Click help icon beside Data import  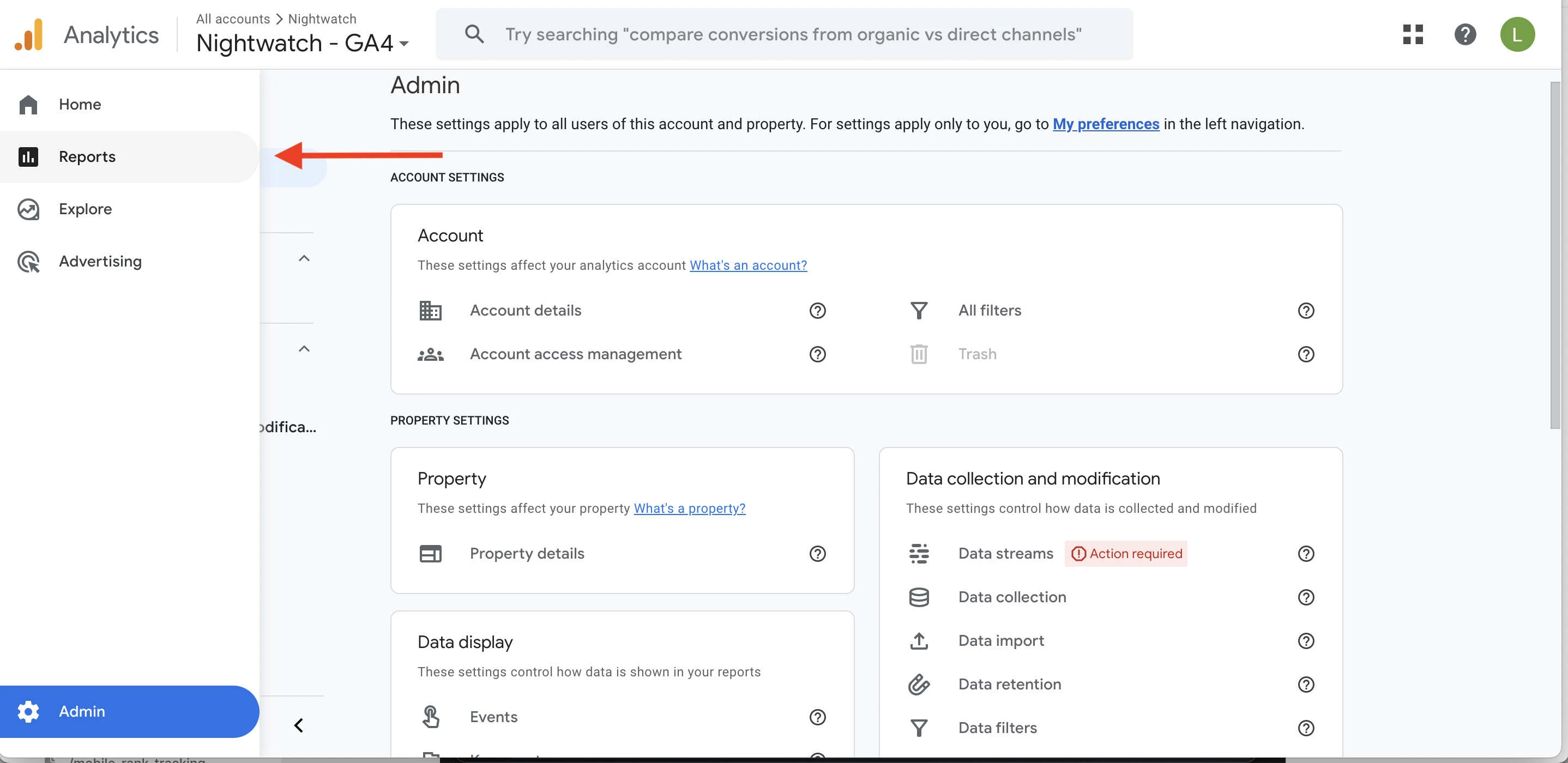coord(1306,641)
